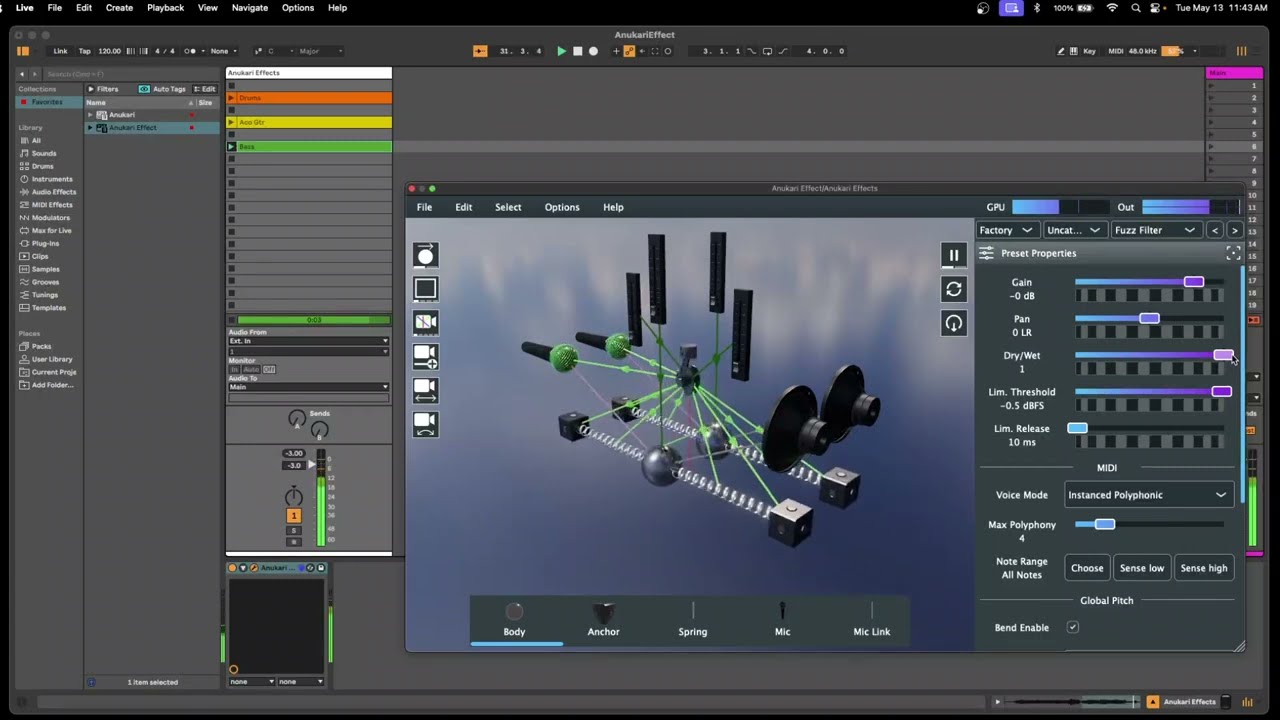The image size is (1280, 720).
Task: Stop playback in Ableton transport
Action: tap(577, 51)
